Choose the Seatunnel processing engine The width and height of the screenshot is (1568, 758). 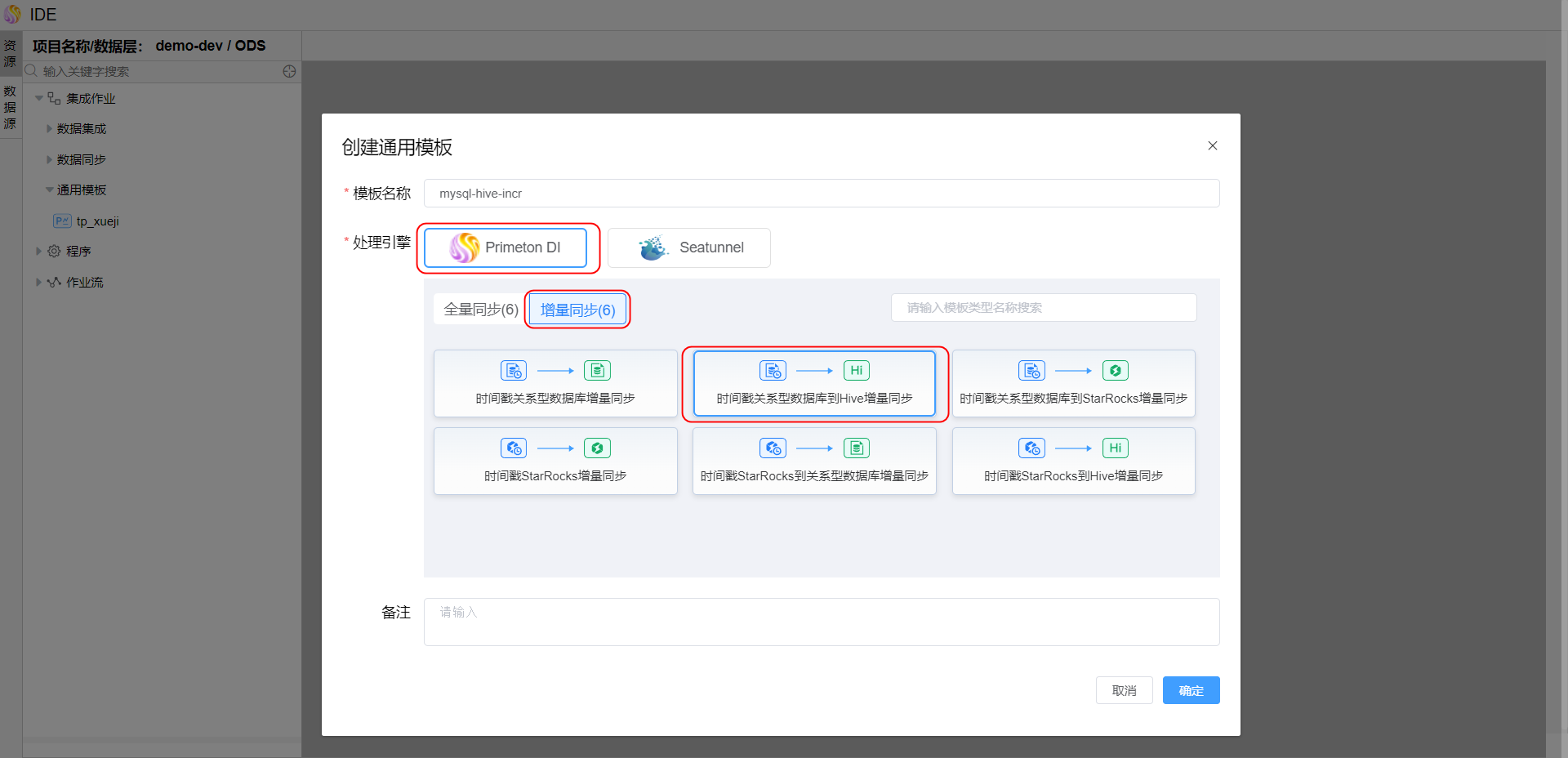click(x=688, y=247)
